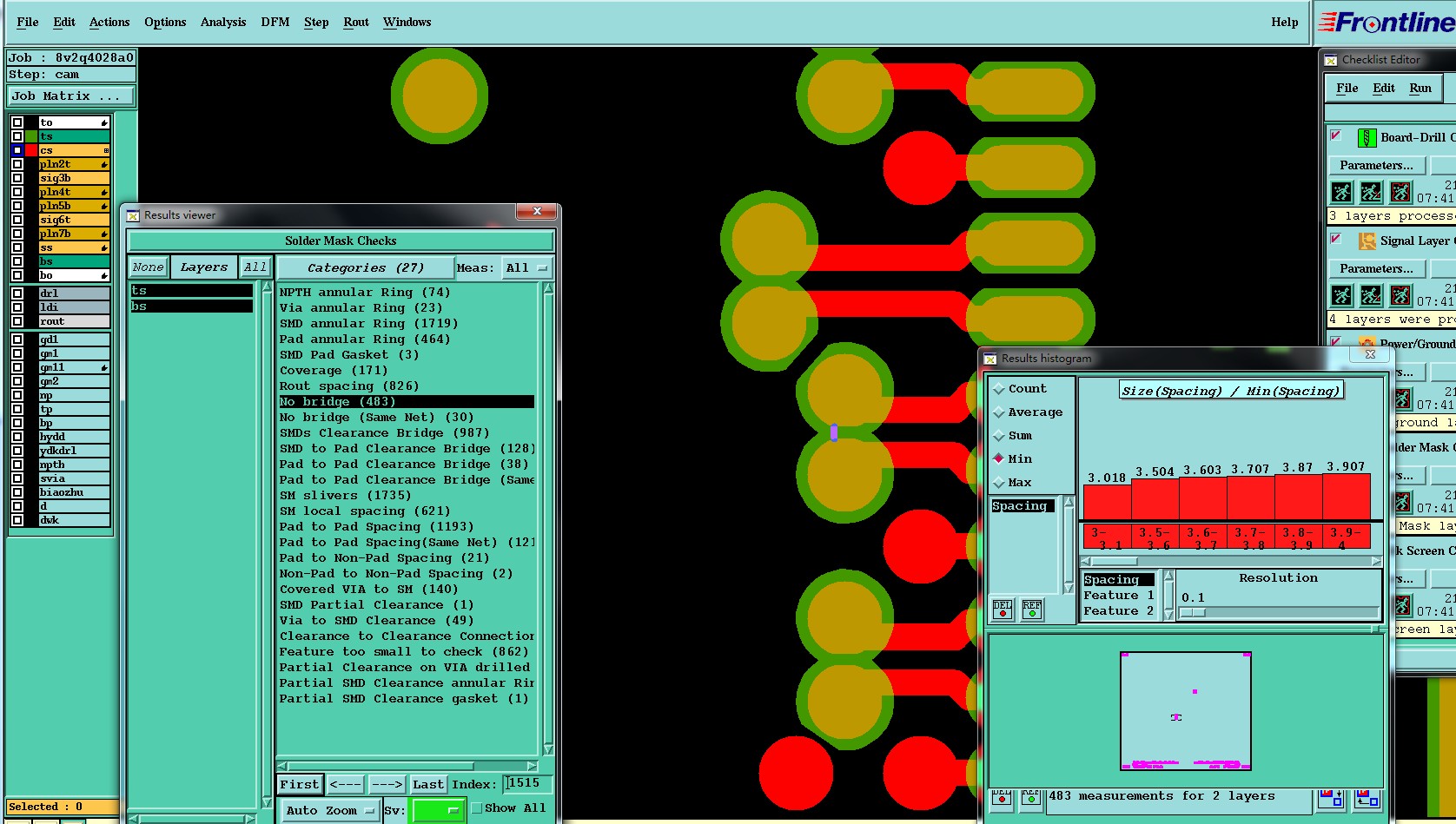Enable the Show All checkbox
The width and height of the screenshot is (1456, 824).
tap(476, 808)
